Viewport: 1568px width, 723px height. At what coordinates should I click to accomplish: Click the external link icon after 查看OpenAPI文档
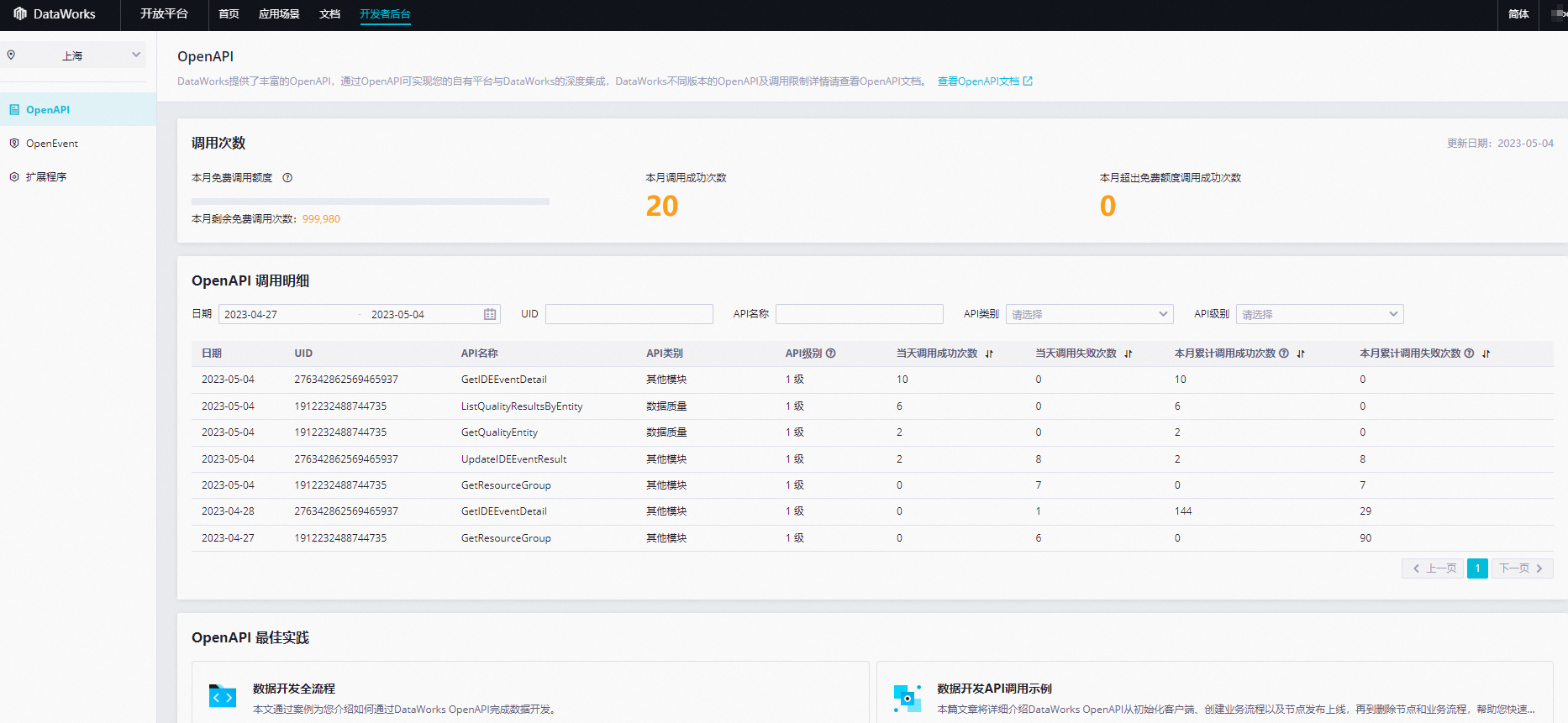click(x=1028, y=81)
